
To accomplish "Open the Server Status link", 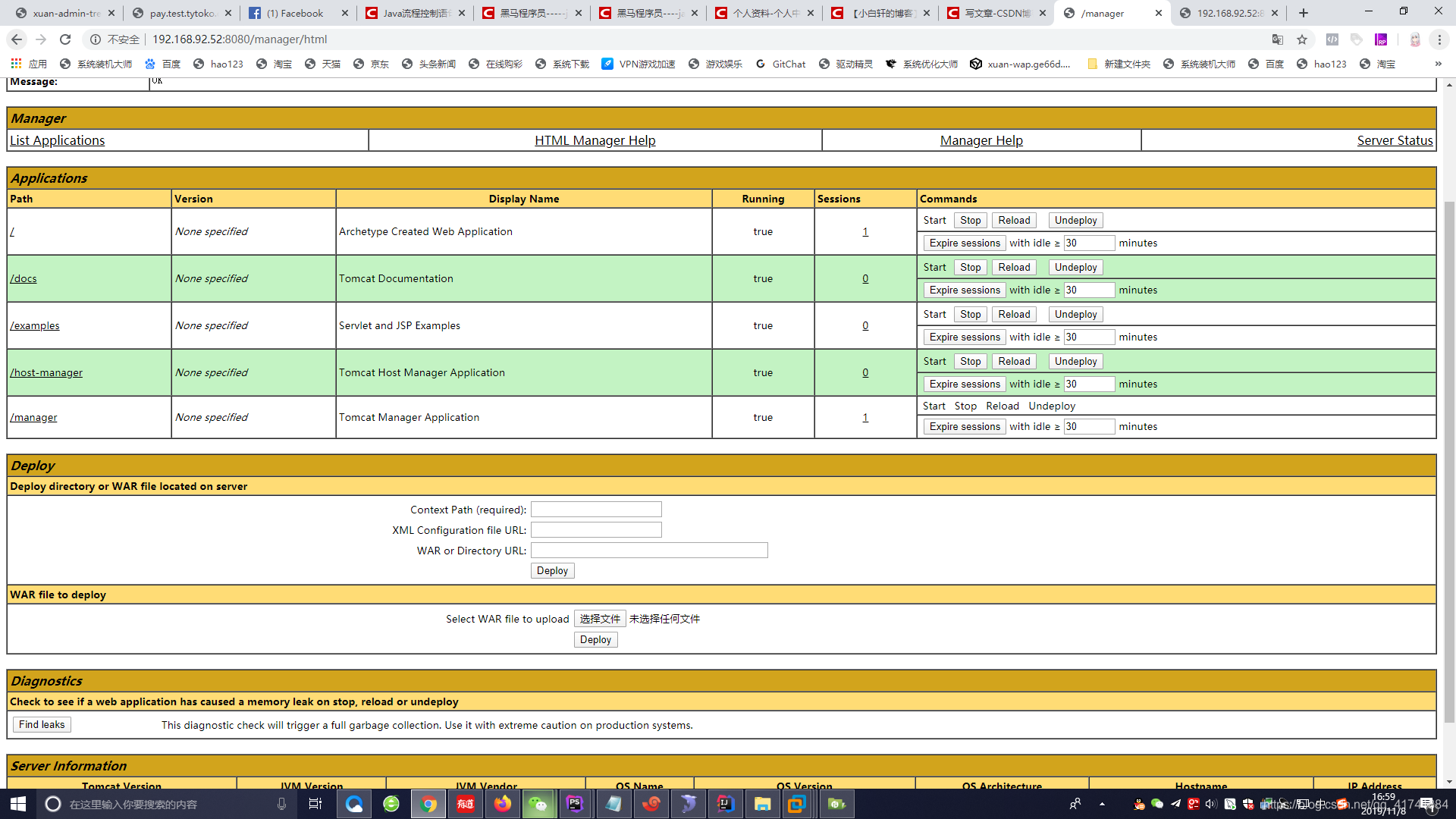I will [x=1395, y=140].
